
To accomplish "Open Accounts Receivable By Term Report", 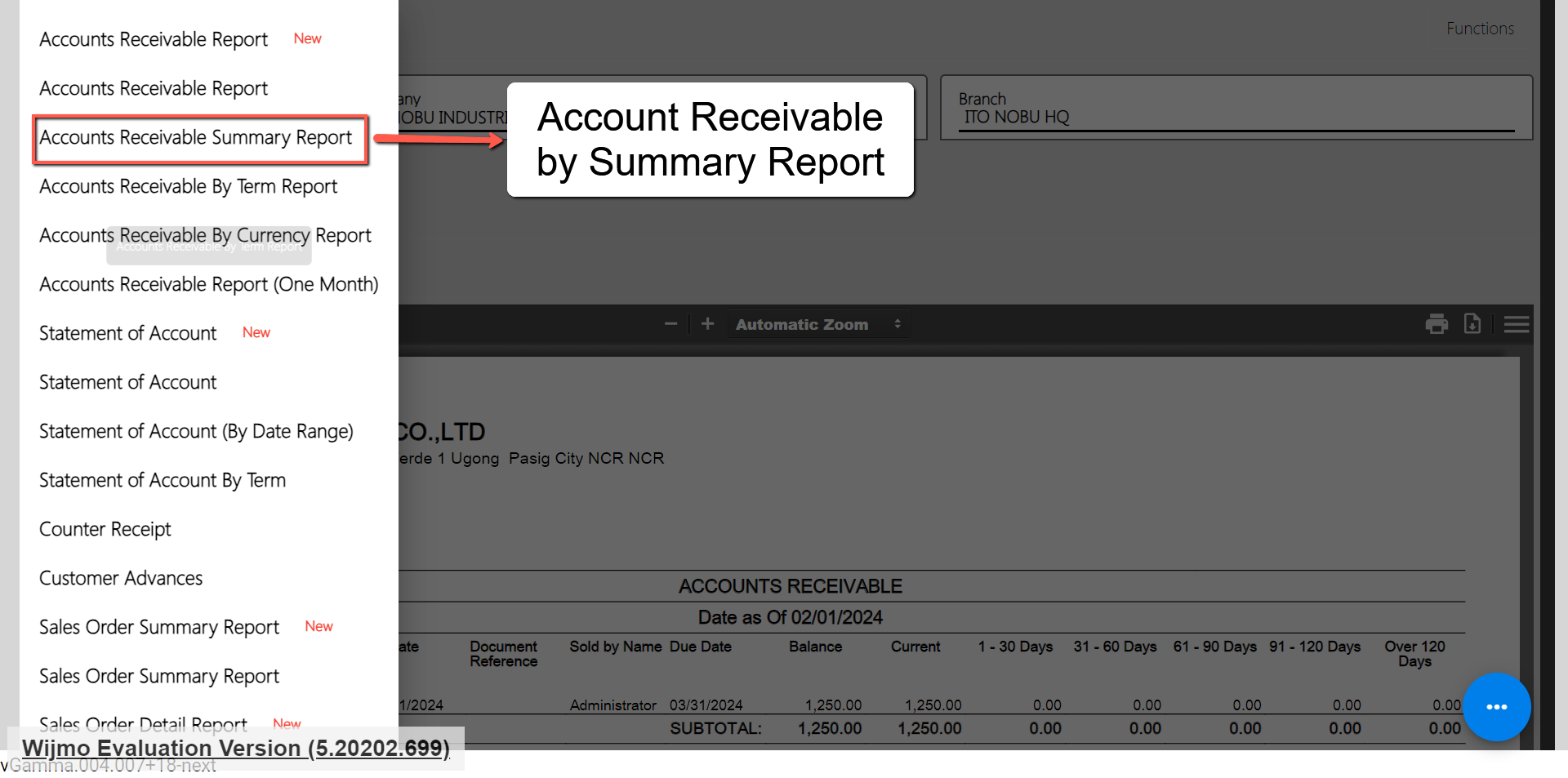I will tap(188, 186).
